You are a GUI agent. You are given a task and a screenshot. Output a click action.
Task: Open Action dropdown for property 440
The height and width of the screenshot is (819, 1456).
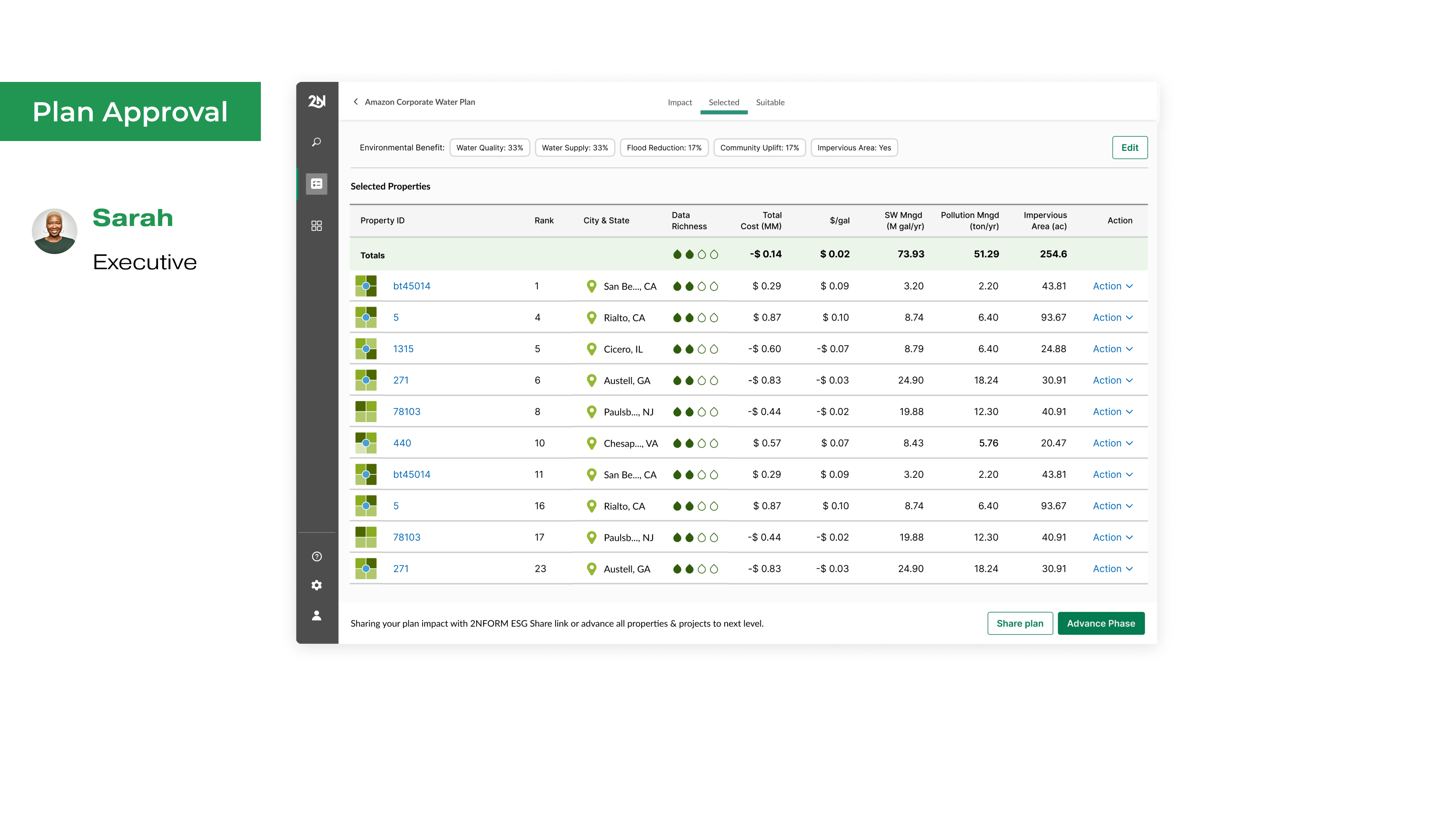click(1112, 443)
